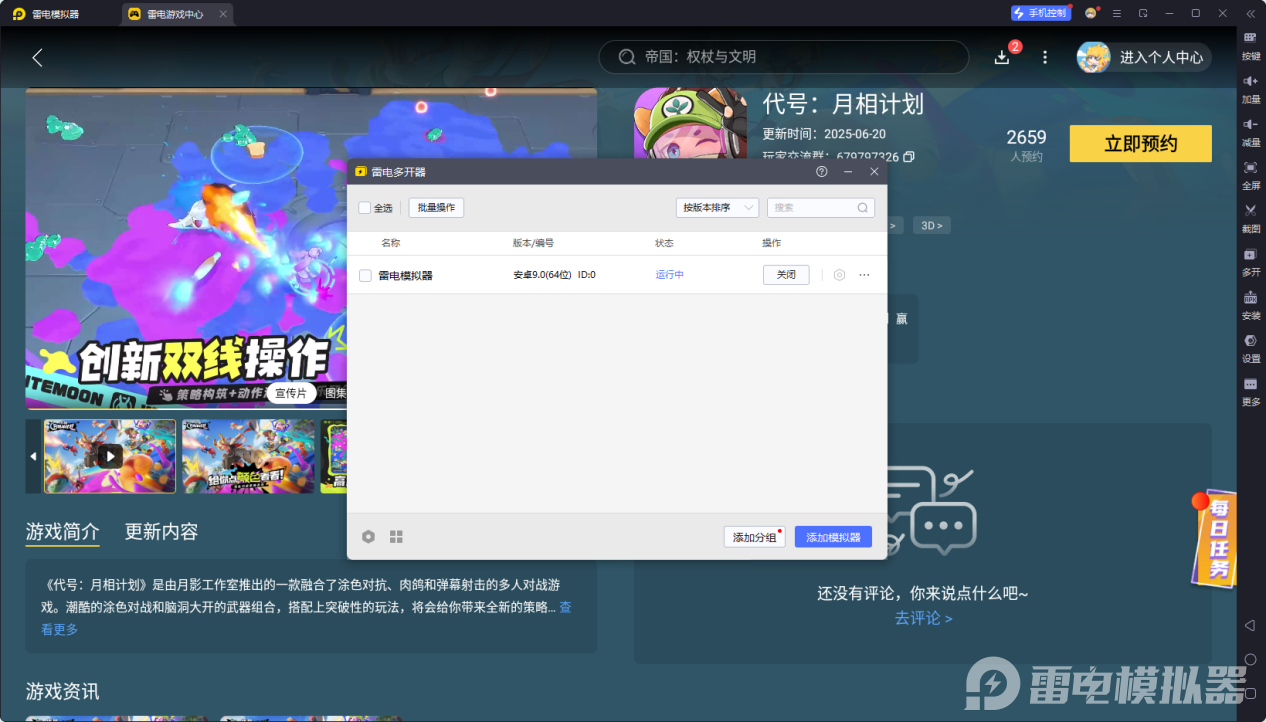Open the downloads icon with badge 2

pos(1002,57)
